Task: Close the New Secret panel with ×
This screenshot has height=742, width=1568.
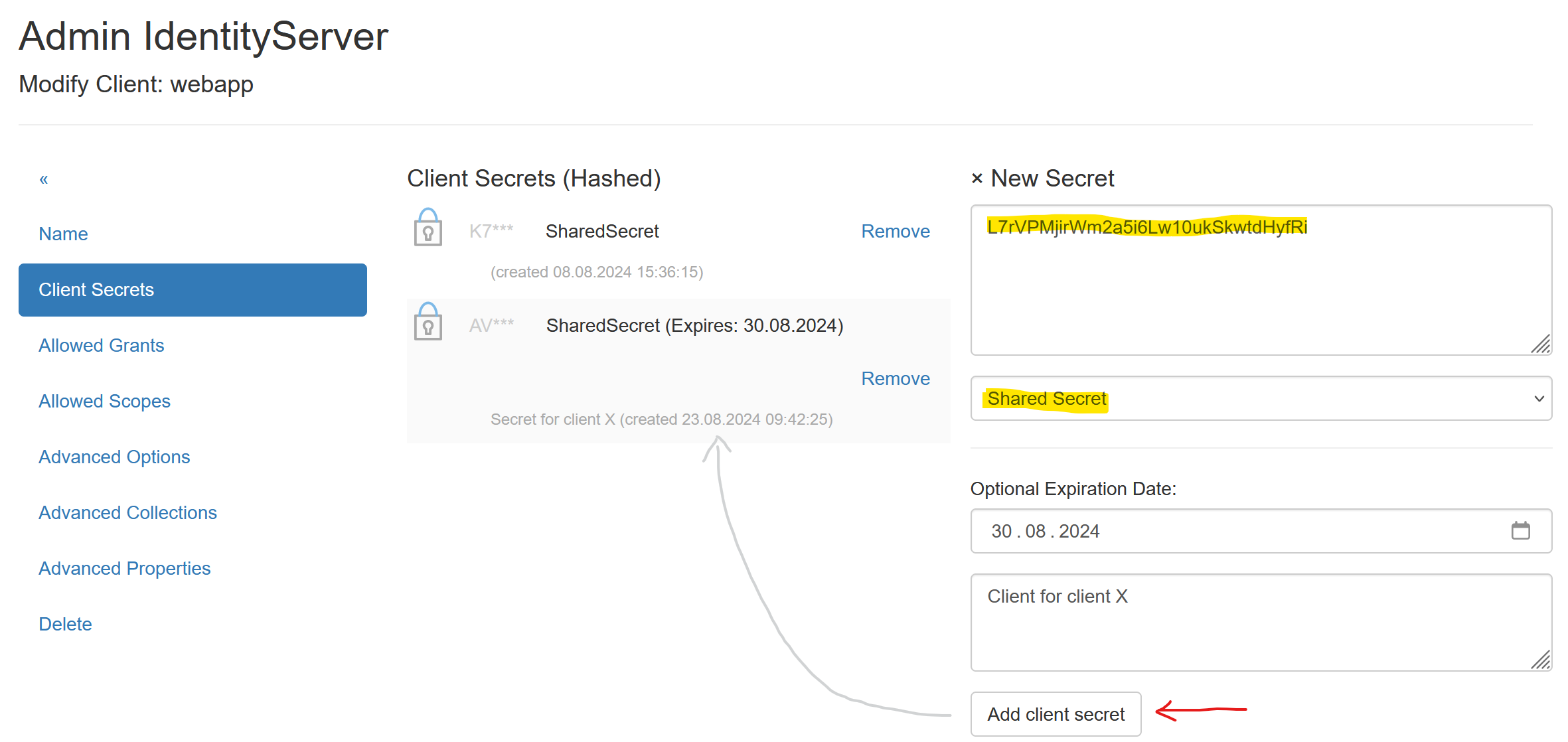Action: click(x=977, y=179)
